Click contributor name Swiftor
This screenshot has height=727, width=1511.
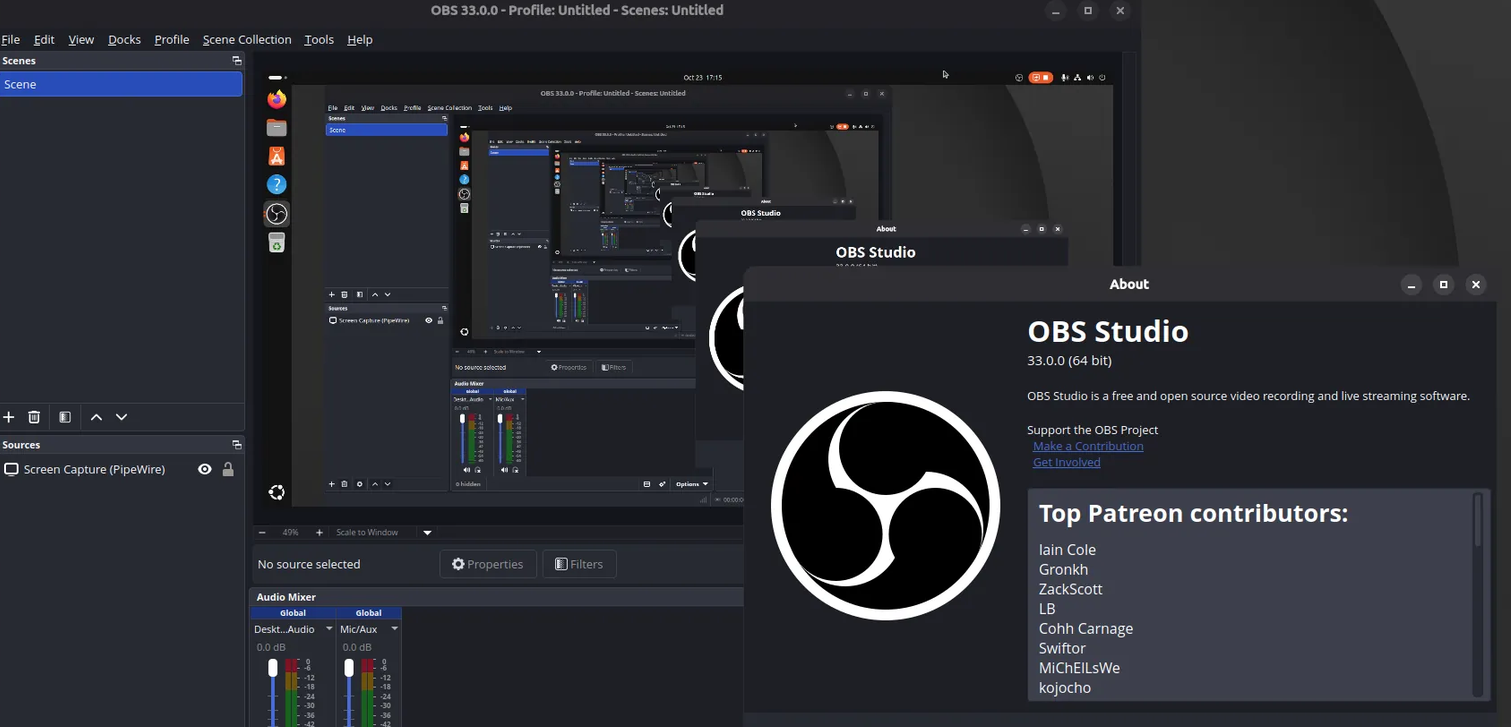[x=1062, y=648]
